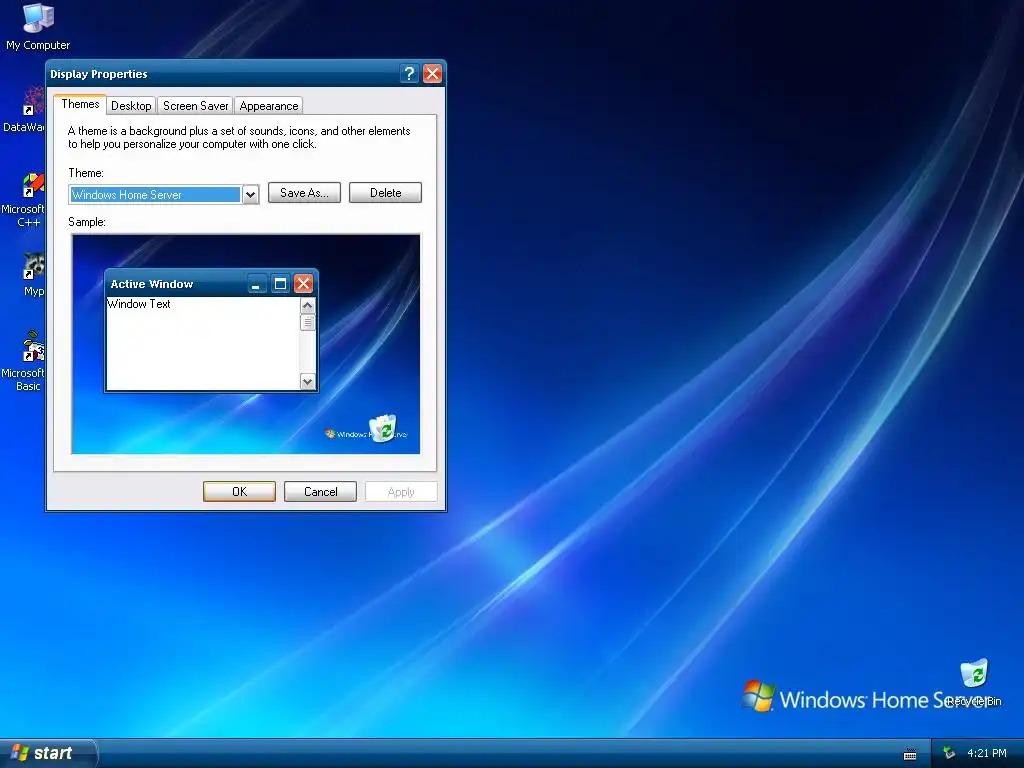Expand the Theme dropdown arrow
This screenshot has height=768, width=1024.
click(x=250, y=195)
